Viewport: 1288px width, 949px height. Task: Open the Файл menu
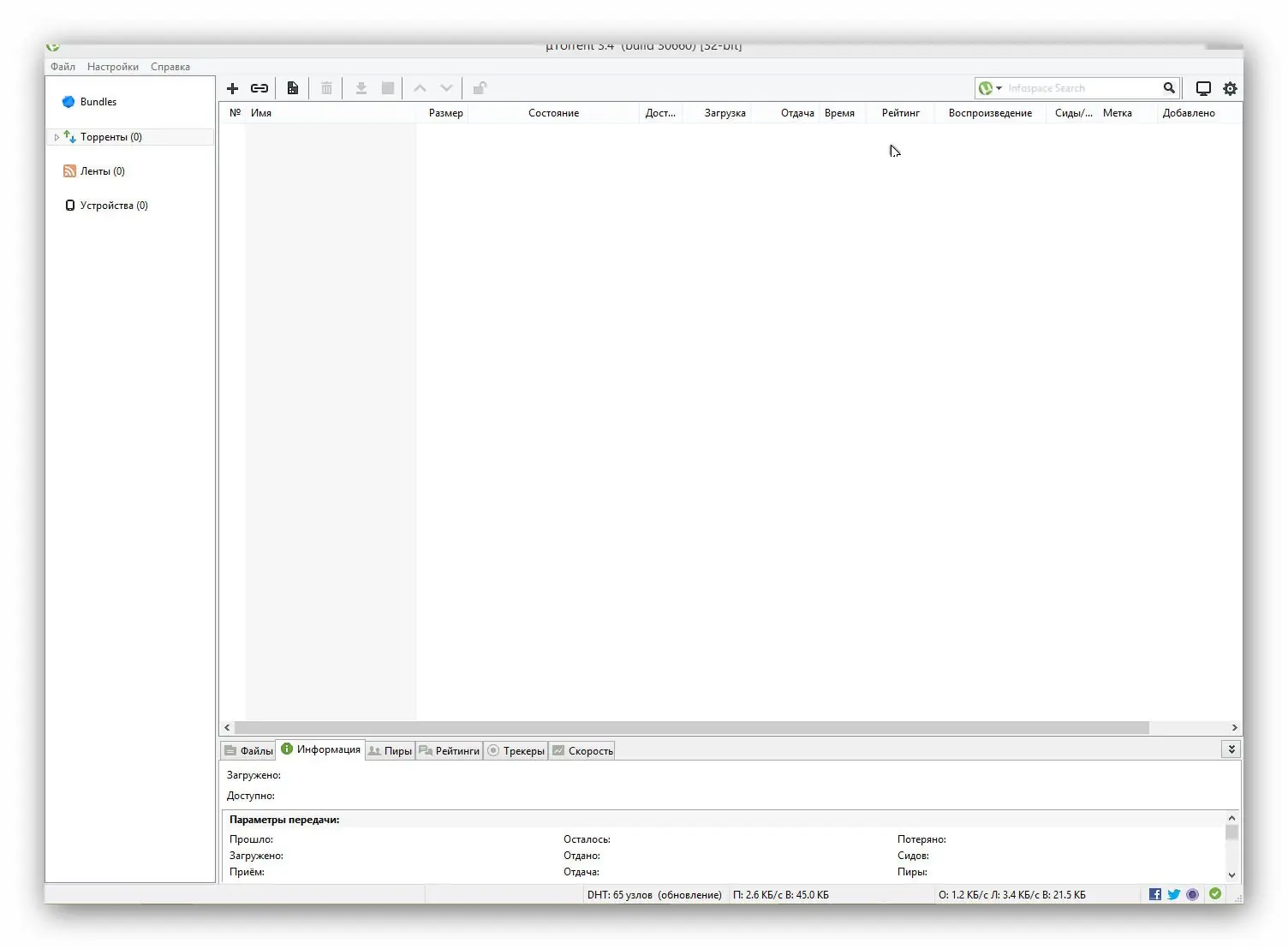tap(63, 67)
